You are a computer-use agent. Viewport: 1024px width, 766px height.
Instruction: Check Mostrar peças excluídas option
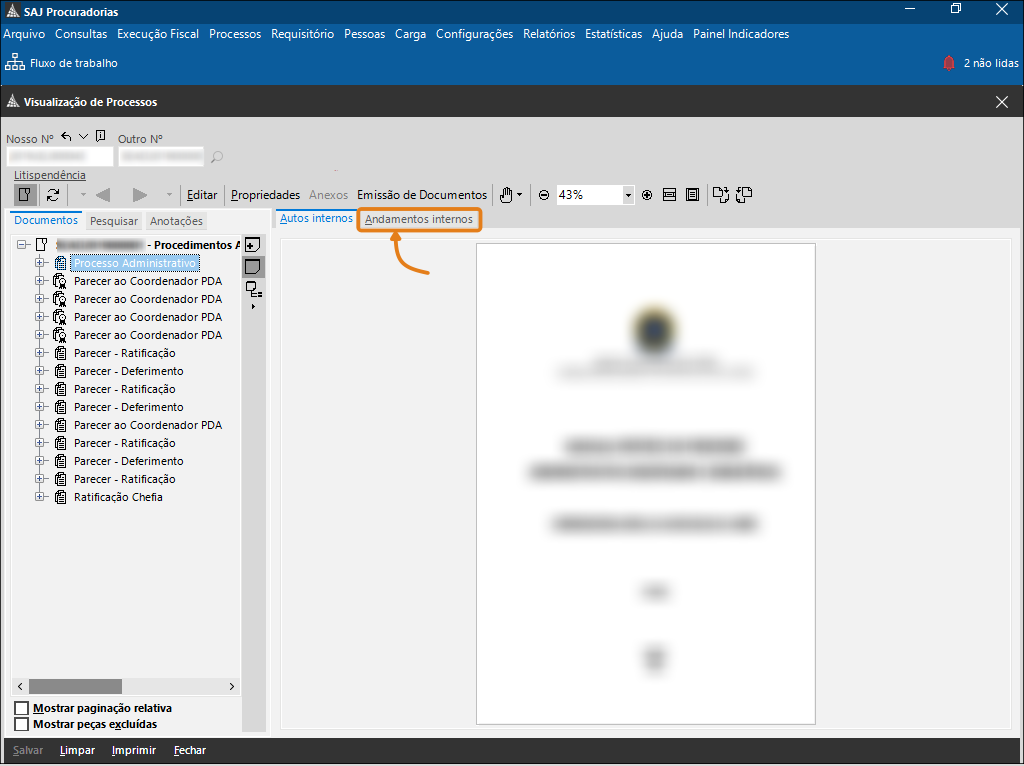click(x=22, y=724)
